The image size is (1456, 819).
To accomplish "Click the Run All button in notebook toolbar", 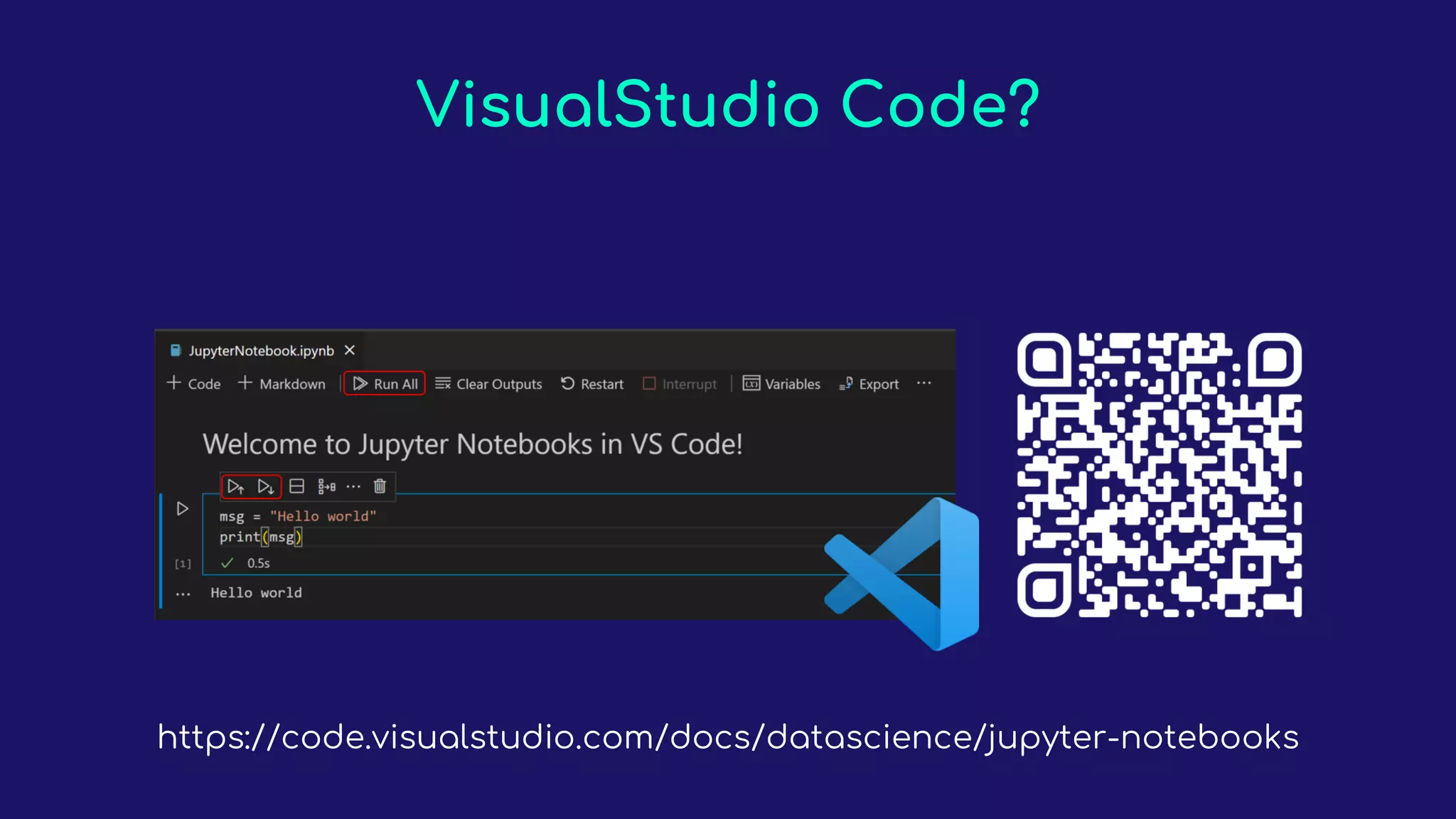I will pyautogui.click(x=385, y=384).
